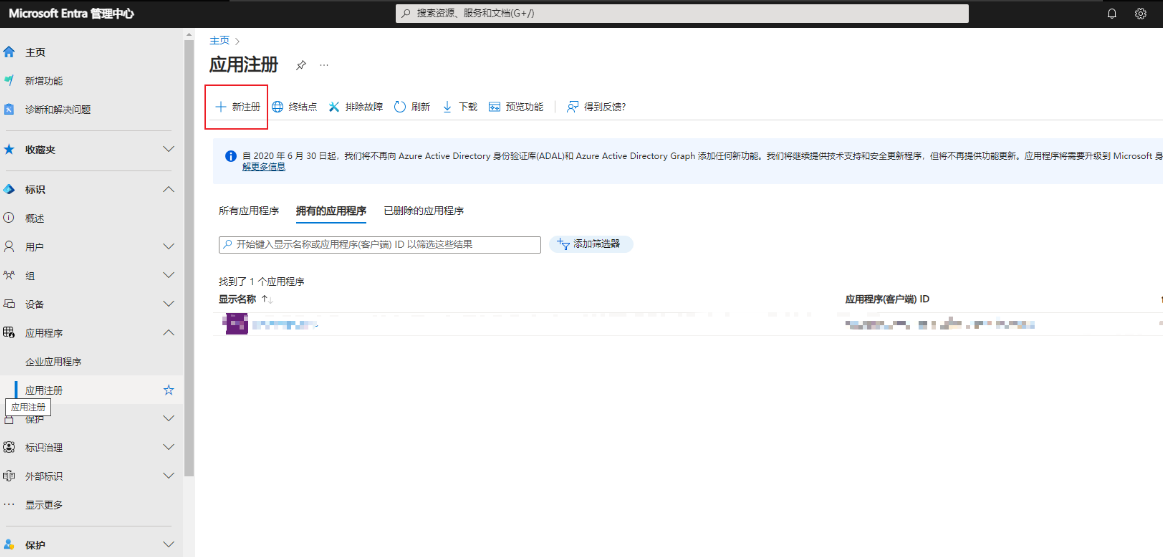Click the 组 group icon
Viewport: 1163px width, 557px height.
click(x=9, y=275)
